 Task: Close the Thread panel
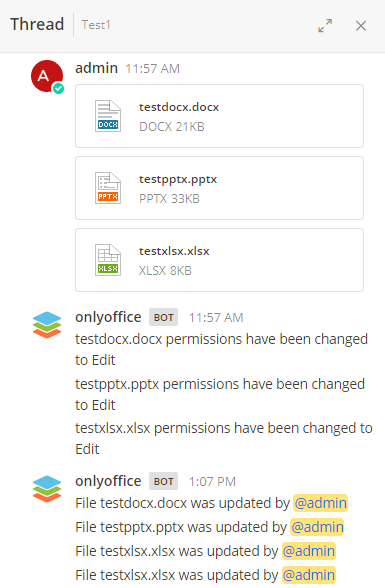[361, 26]
